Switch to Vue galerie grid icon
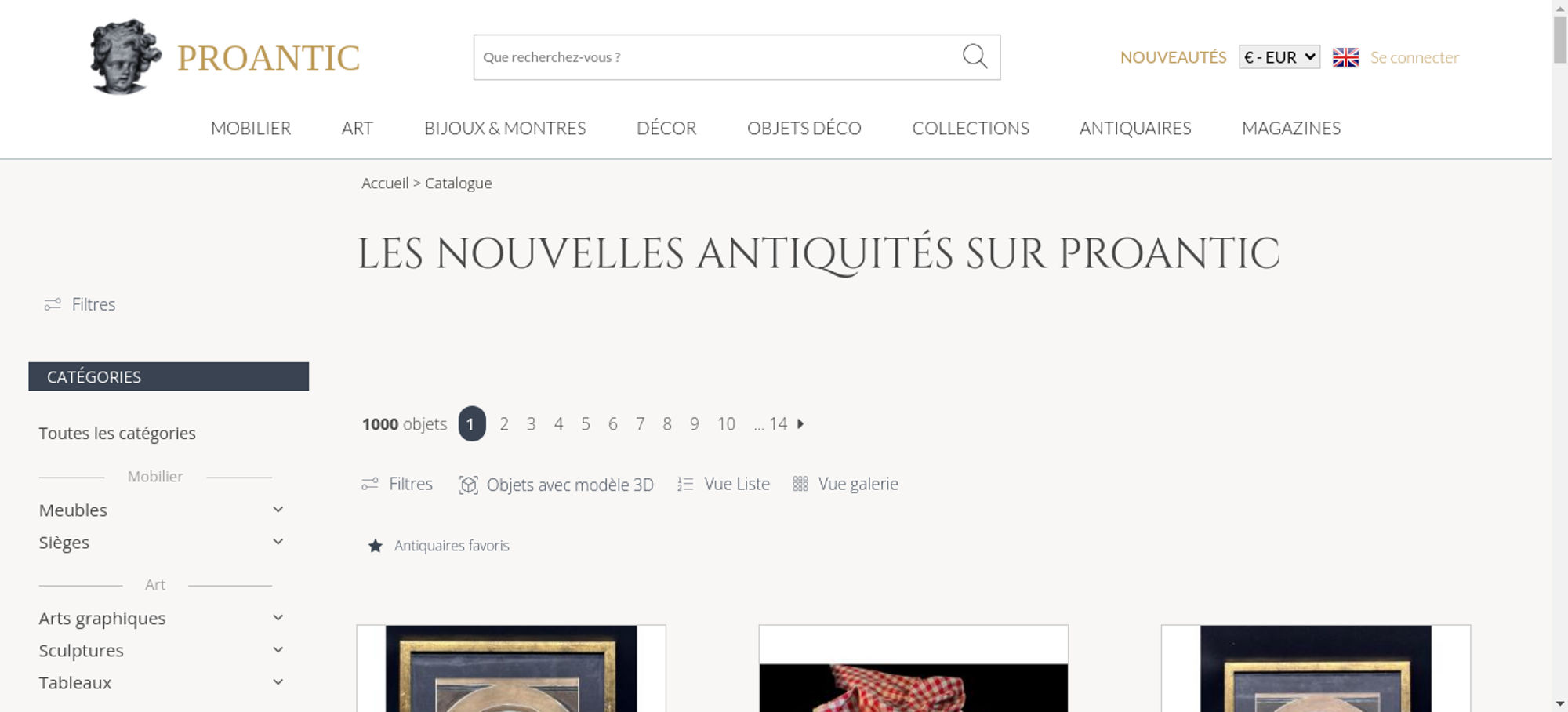This screenshot has height=712, width=1568. [x=800, y=484]
